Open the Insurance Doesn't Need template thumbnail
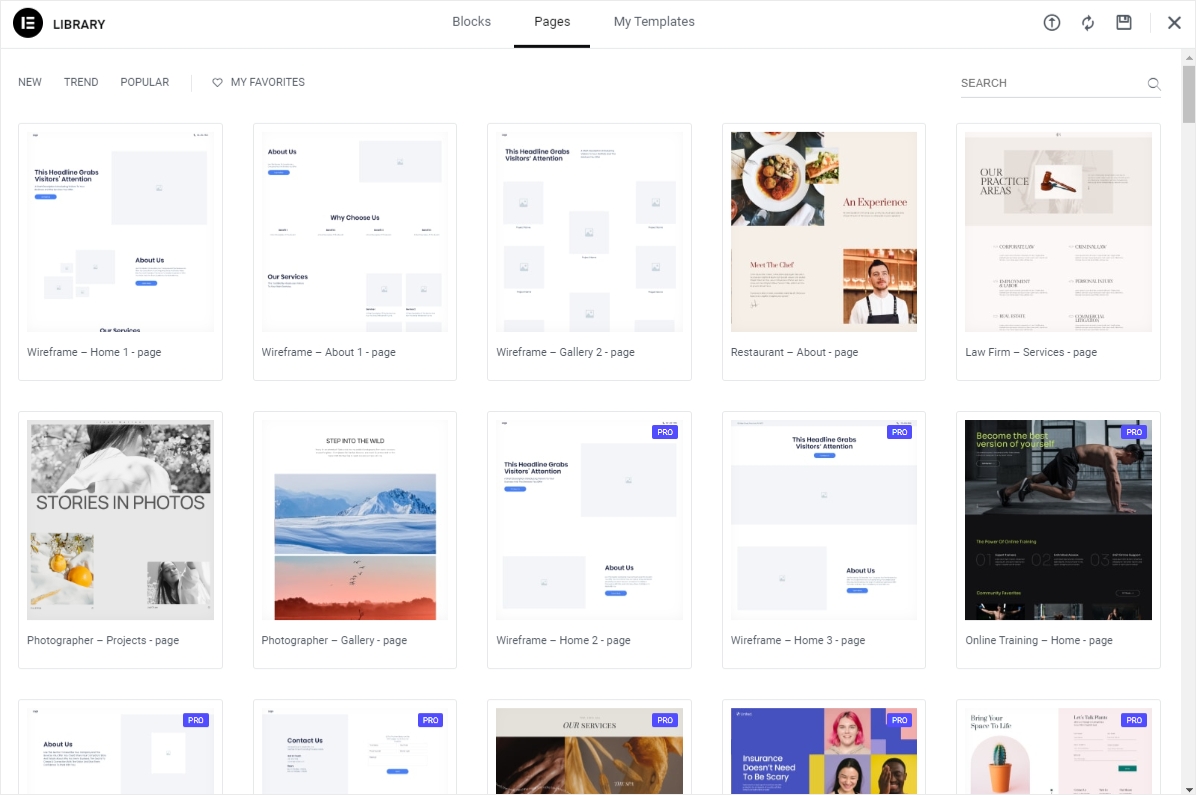This screenshot has height=795, width=1196. click(824, 751)
